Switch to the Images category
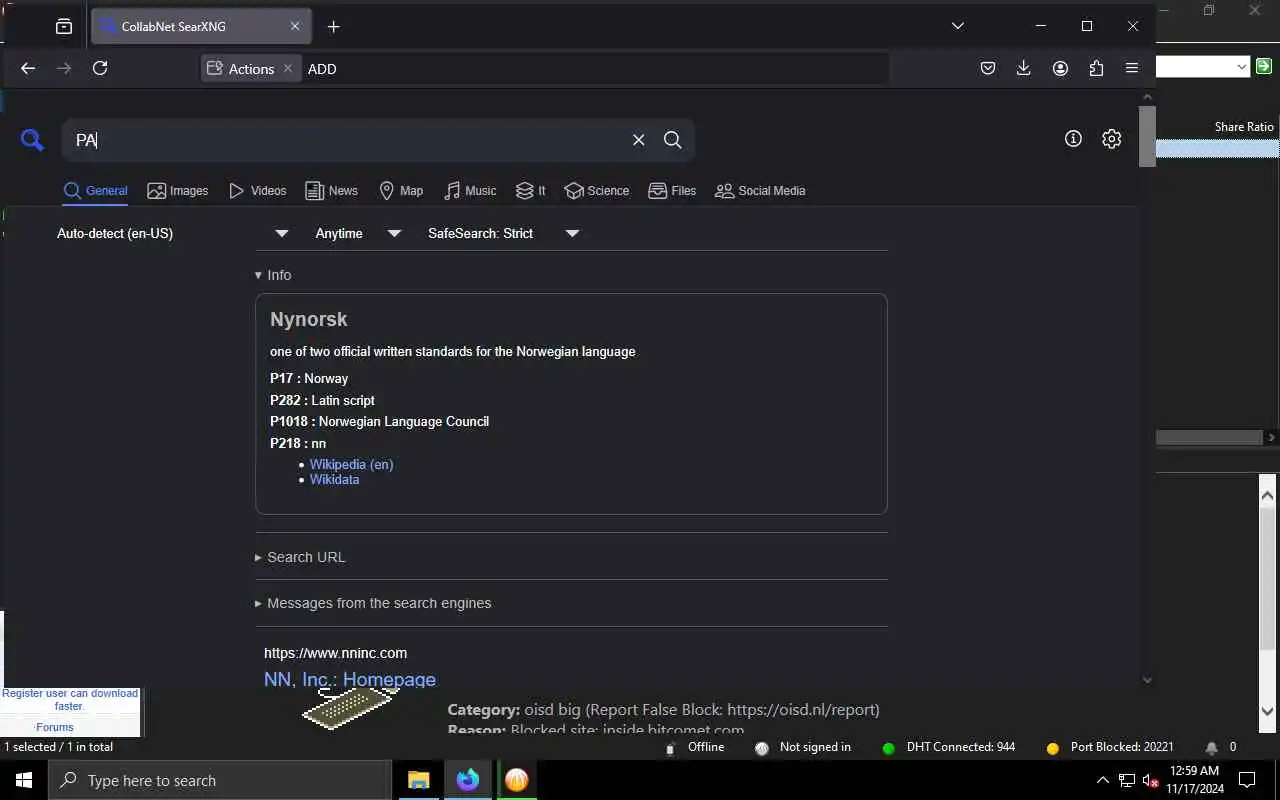This screenshot has height=800, width=1280. coord(178,191)
